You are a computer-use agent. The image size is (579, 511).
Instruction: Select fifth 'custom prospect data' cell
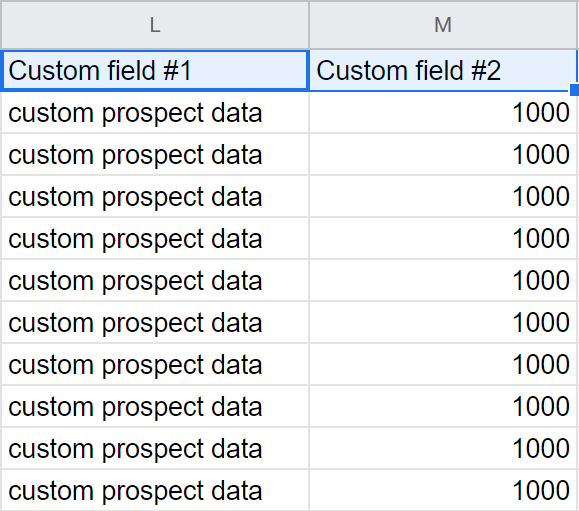155,281
